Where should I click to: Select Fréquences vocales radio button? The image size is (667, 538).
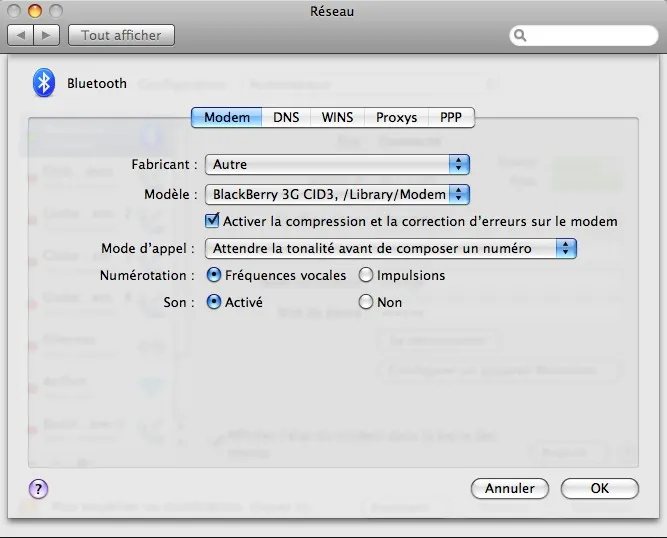(x=214, y=275)
